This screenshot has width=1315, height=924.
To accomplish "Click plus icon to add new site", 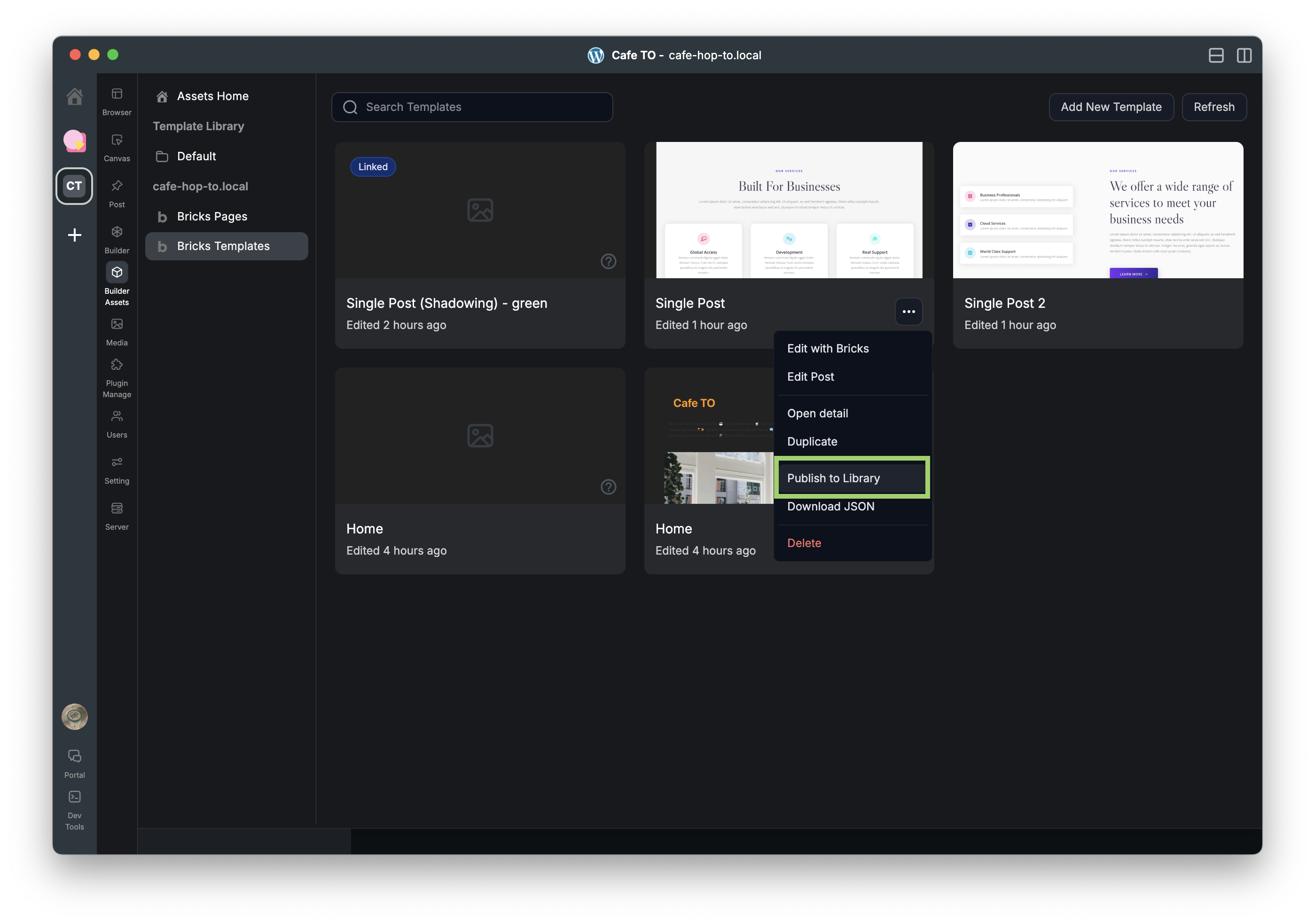I will tap(74, 235).
